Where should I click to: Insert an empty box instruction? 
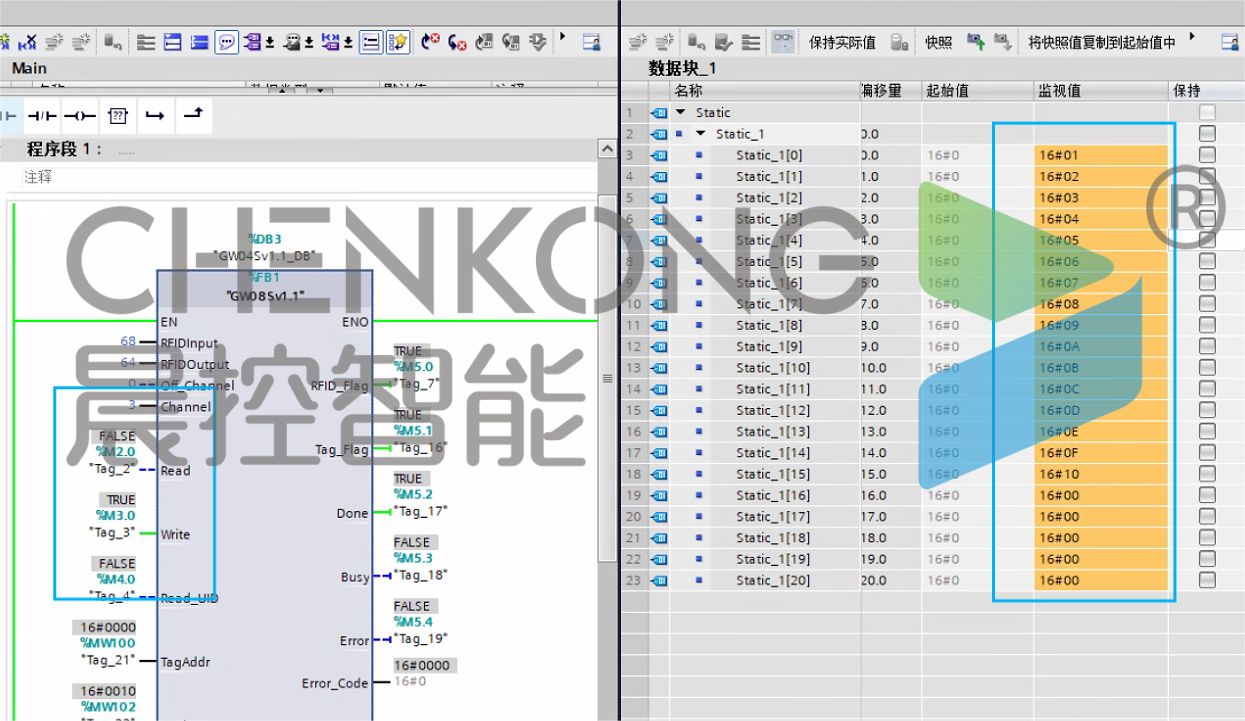(118, 116)
